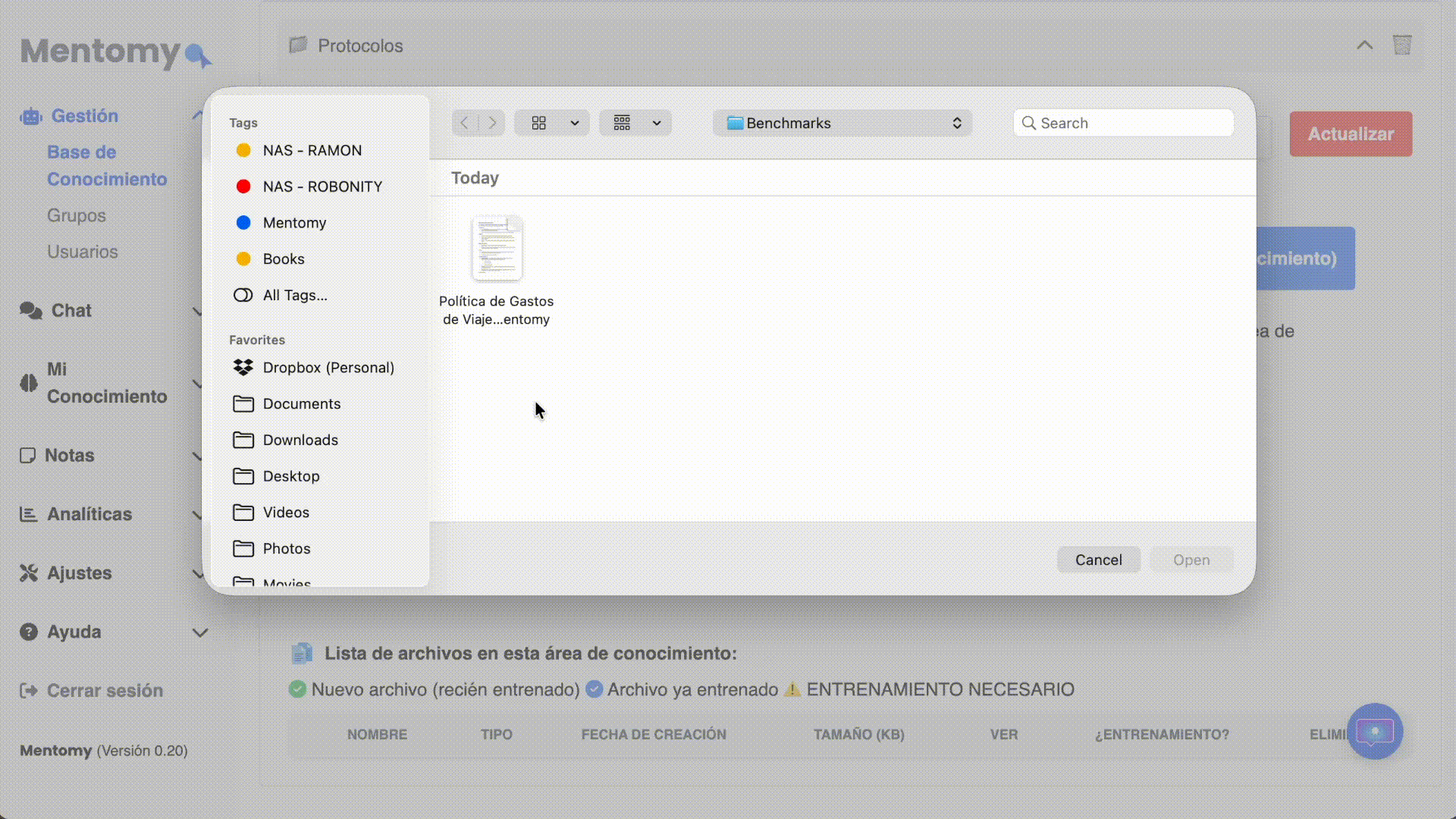Select the icon grid view button
This screenshot has width=1456, height=819.
539,123
